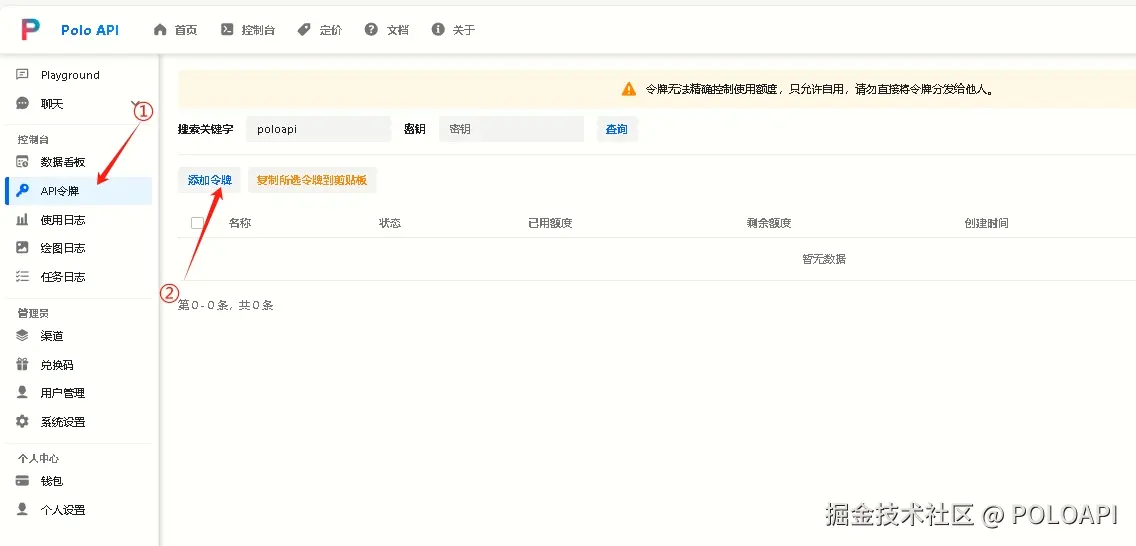Select 绘图日志 in the sidebar

[x=78, y=248]
